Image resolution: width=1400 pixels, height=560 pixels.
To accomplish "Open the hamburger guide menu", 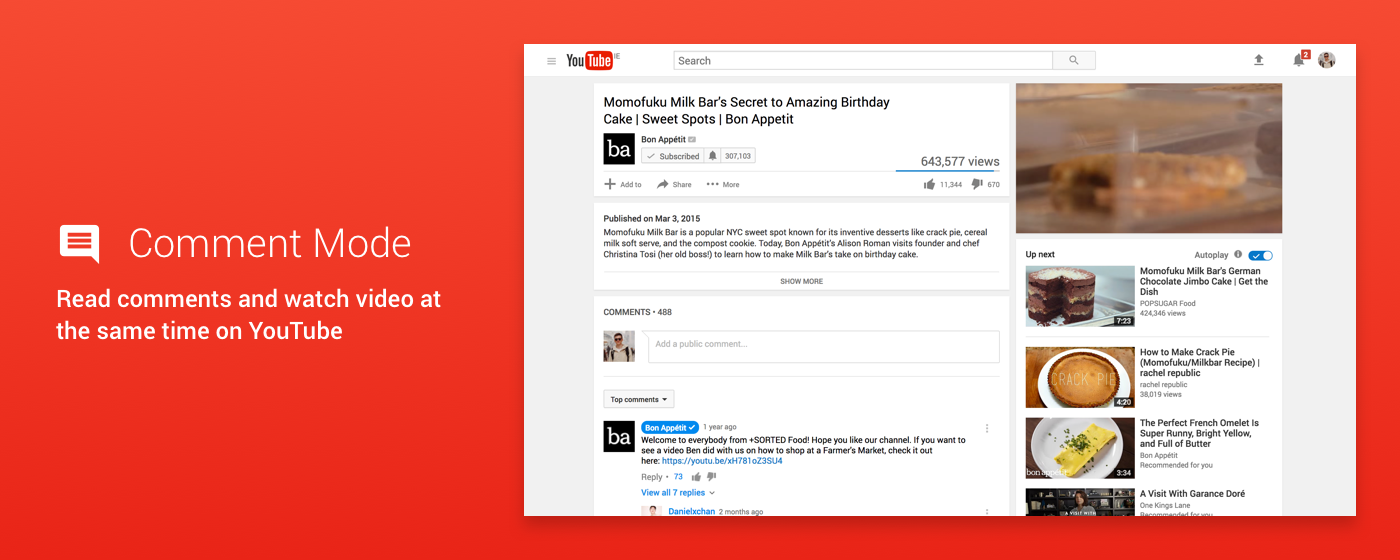I will [551, 61].
